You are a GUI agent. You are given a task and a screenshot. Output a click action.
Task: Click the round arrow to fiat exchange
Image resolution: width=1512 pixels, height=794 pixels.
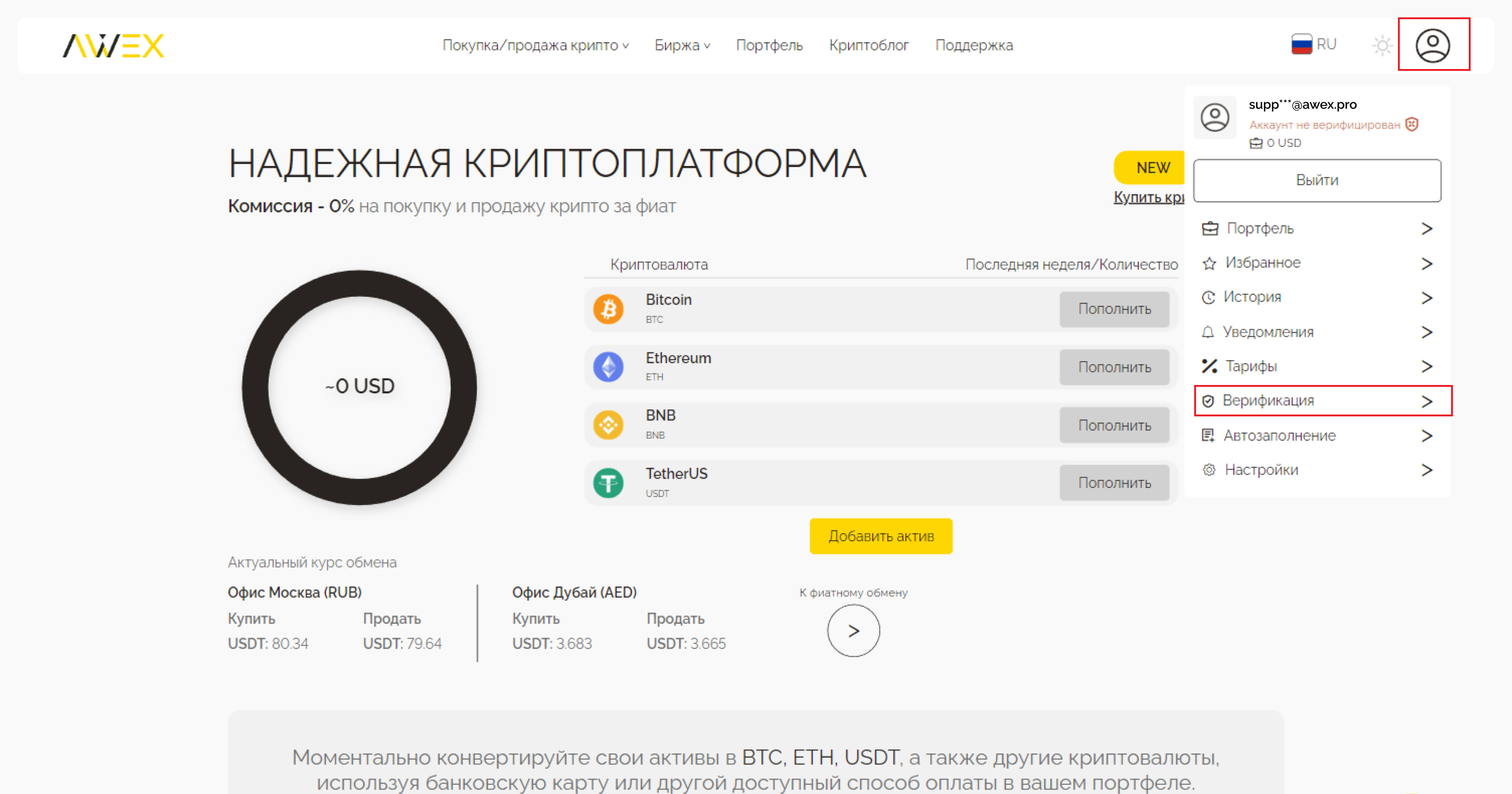point(853,631)
